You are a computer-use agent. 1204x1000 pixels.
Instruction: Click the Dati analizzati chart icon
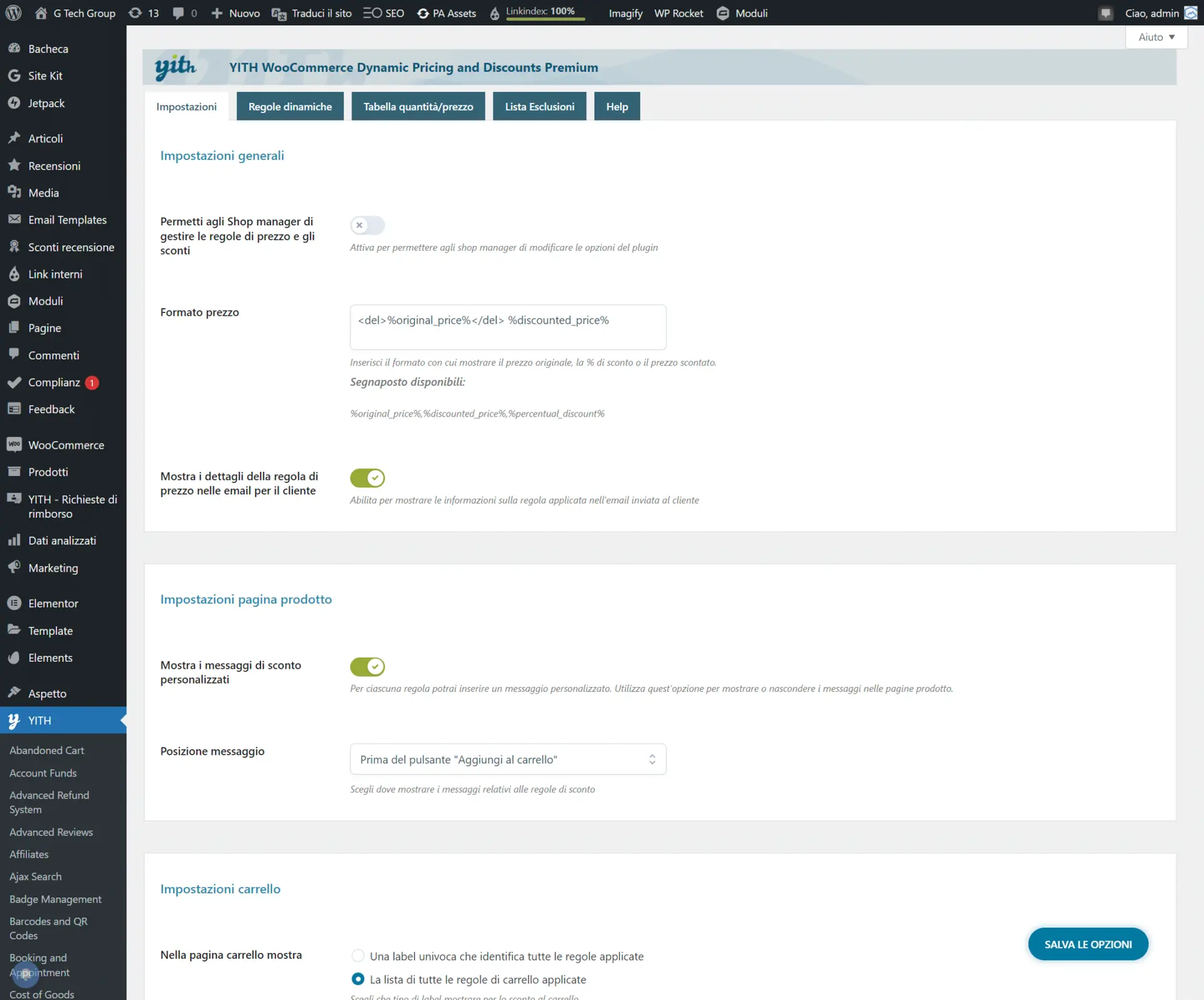tap(14, 540)
